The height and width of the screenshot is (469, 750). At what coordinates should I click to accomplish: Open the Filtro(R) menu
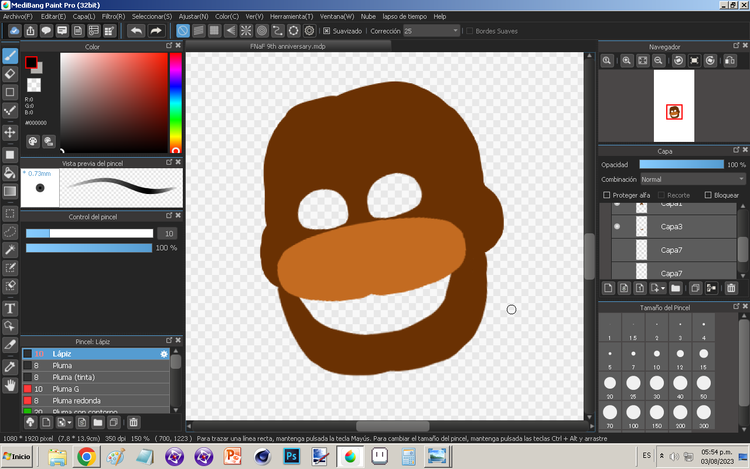113,16
